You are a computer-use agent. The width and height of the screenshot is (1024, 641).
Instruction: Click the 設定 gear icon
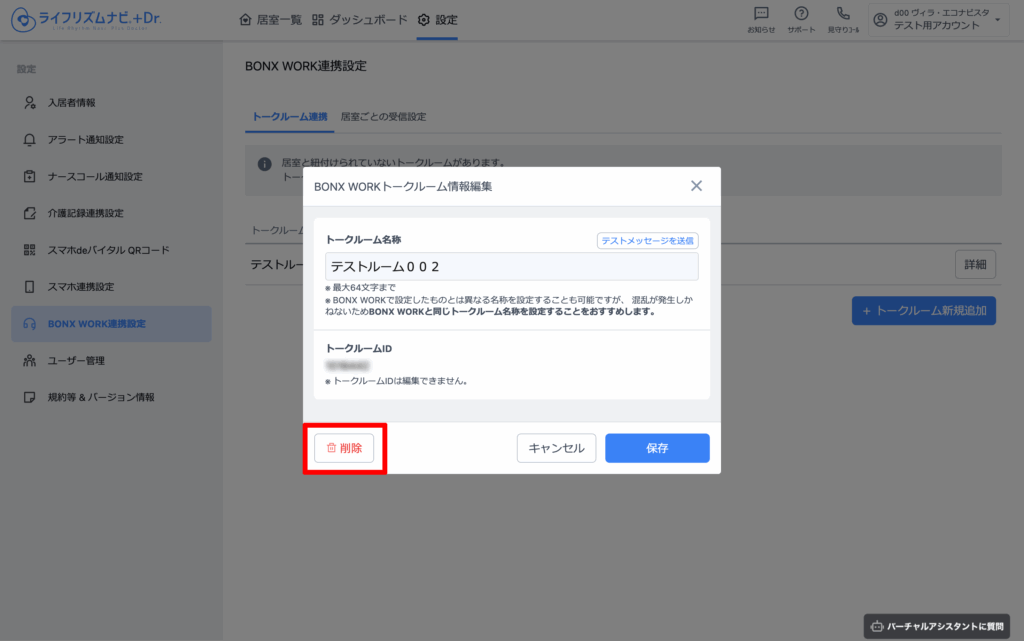click(x=424, y=20)
